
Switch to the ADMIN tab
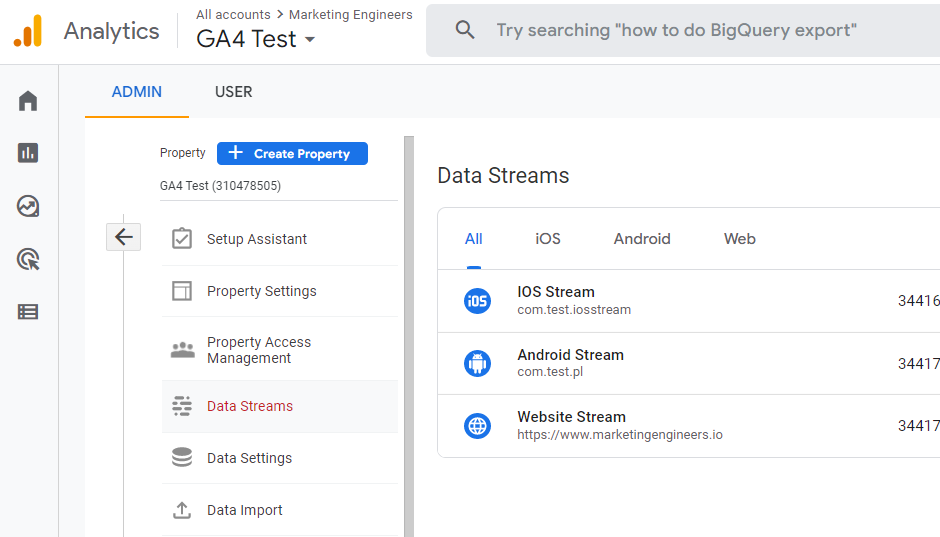pyautogui.click(x=137, y=92)
